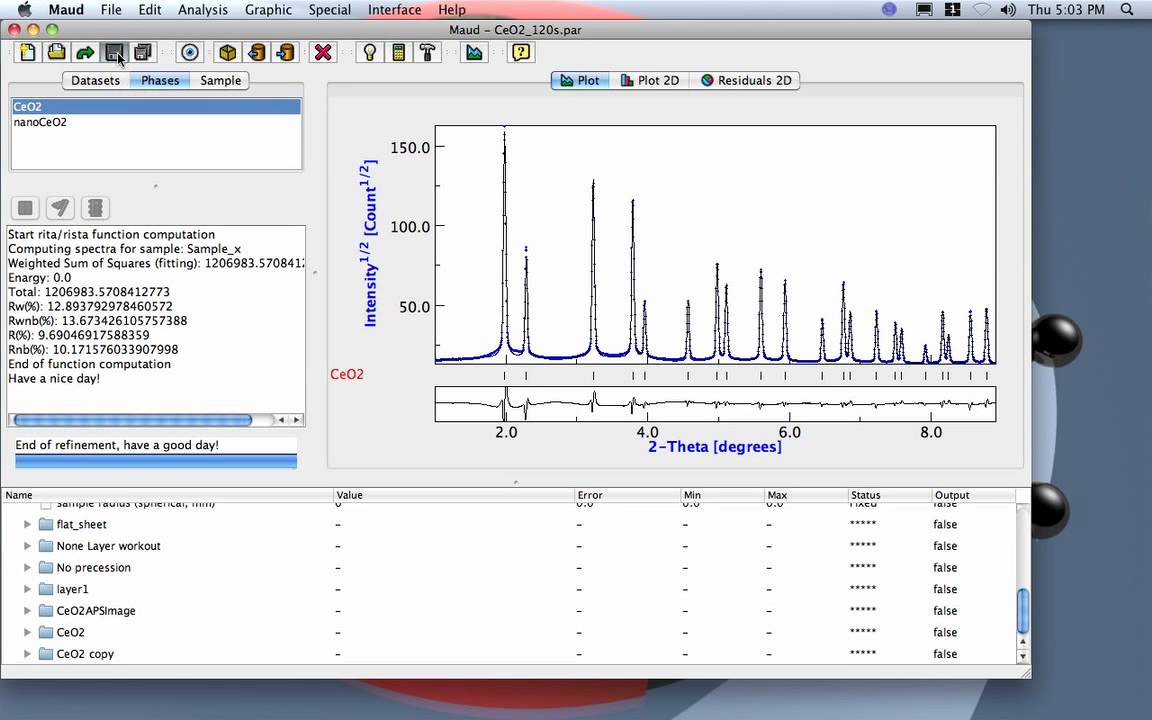
Task: Open the Graphic menu
Action: coord(268,10)
